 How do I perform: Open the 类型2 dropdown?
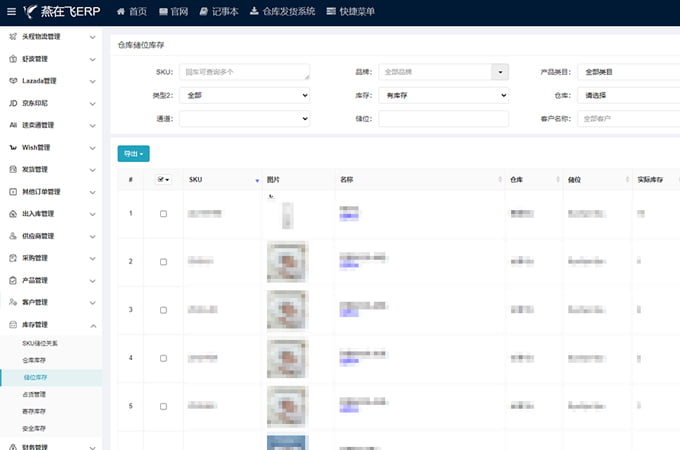point(245,95)
